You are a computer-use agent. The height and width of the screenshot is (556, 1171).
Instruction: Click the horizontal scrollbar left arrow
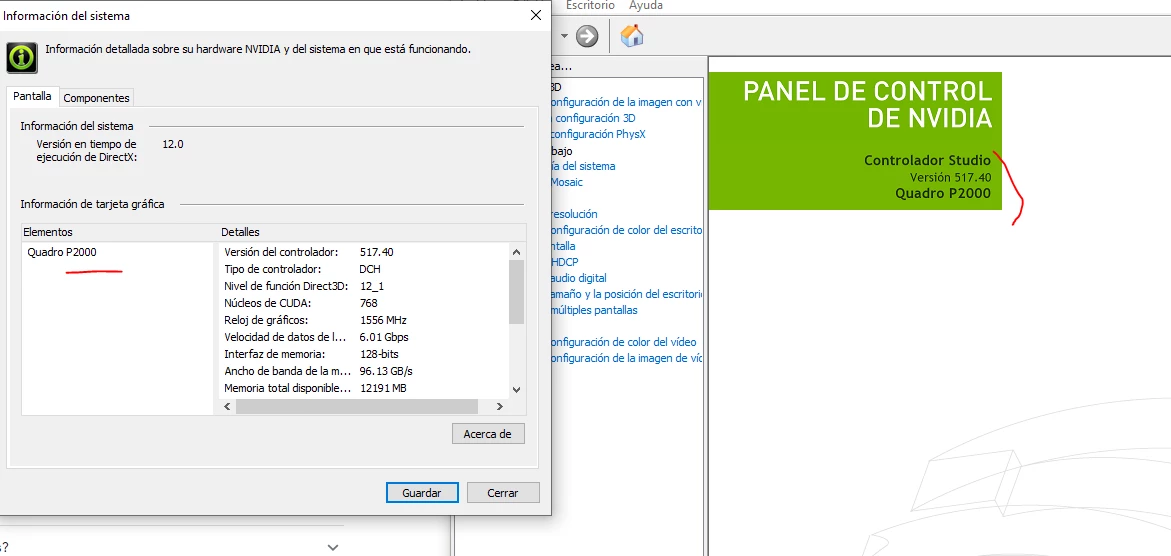point(227,407)
